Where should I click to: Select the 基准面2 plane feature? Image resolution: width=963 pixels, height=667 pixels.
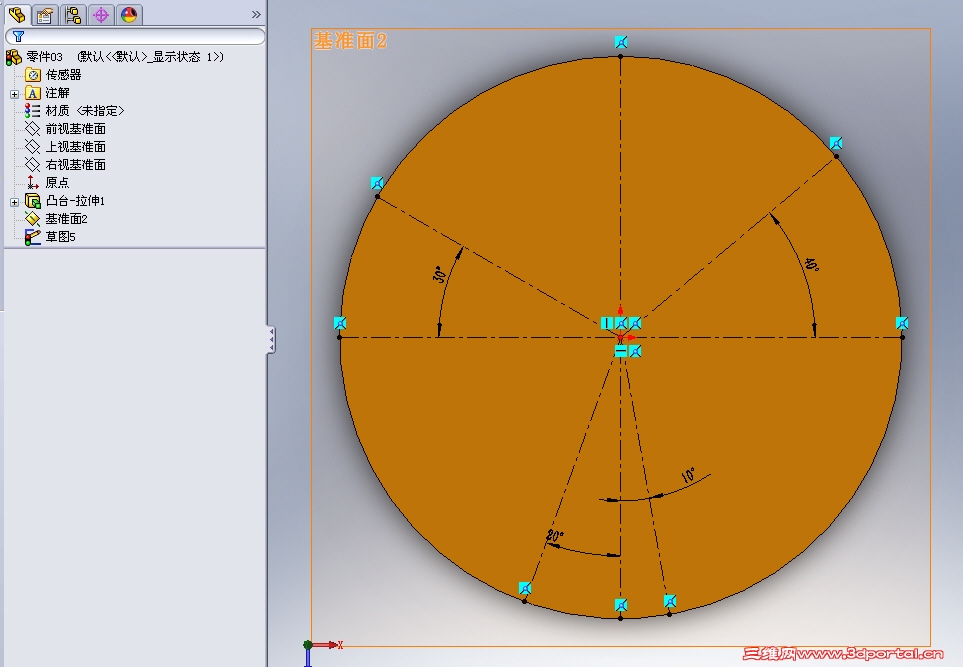coord(66,219)
